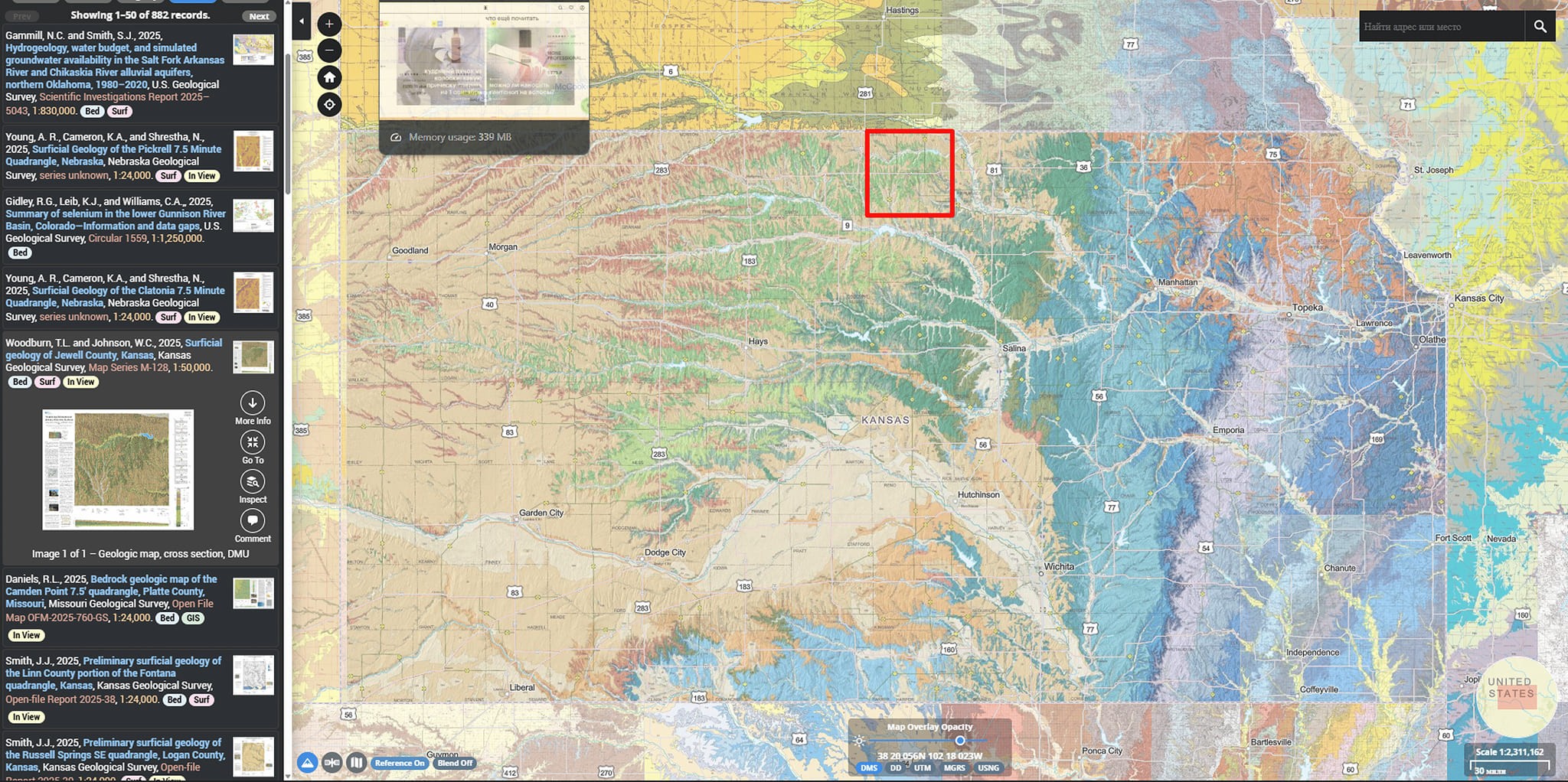1568x782 pixels.
Task: Go to Next page of records
Action: [260, 16]
